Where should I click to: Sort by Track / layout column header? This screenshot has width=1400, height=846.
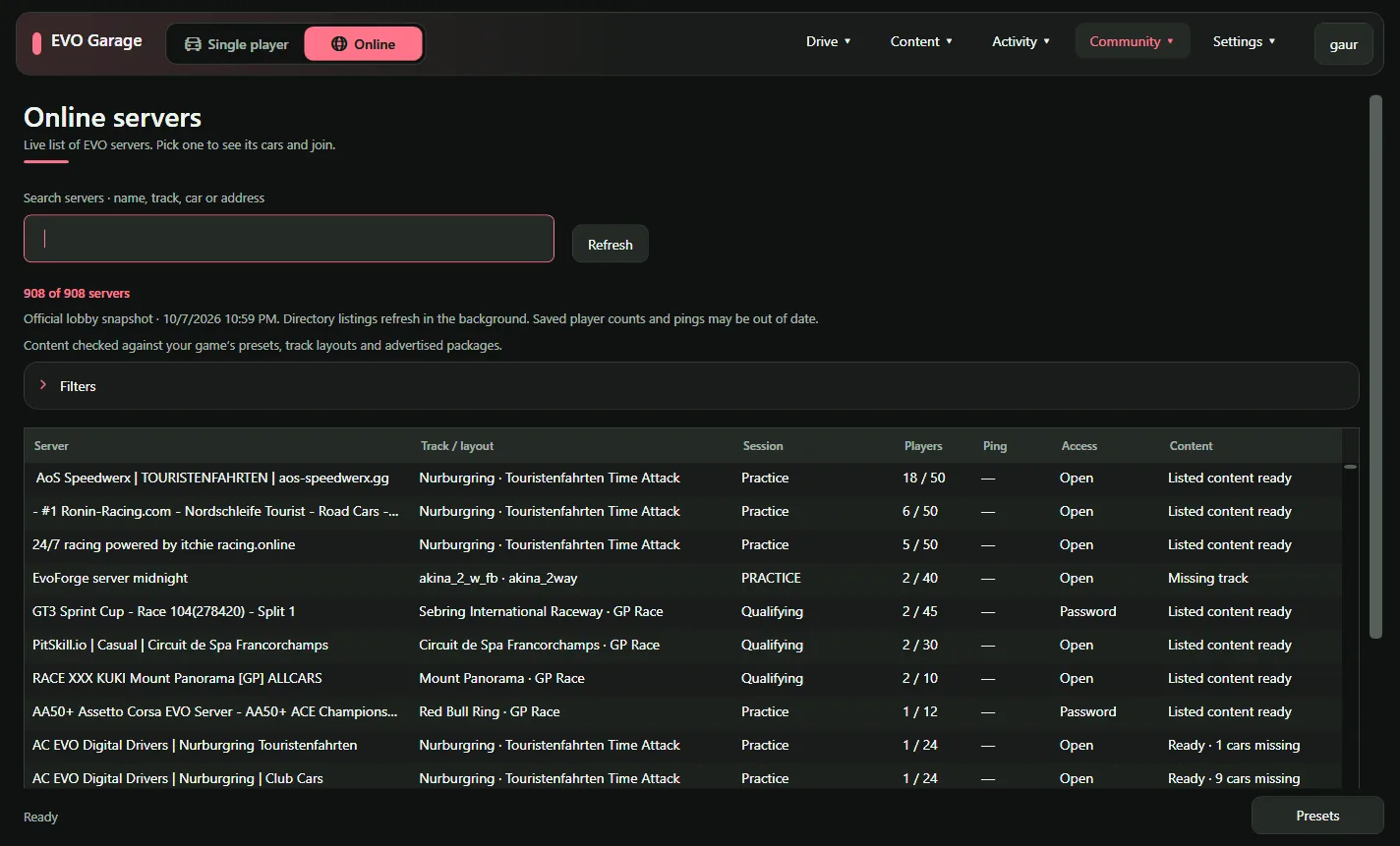click(457, 446)
